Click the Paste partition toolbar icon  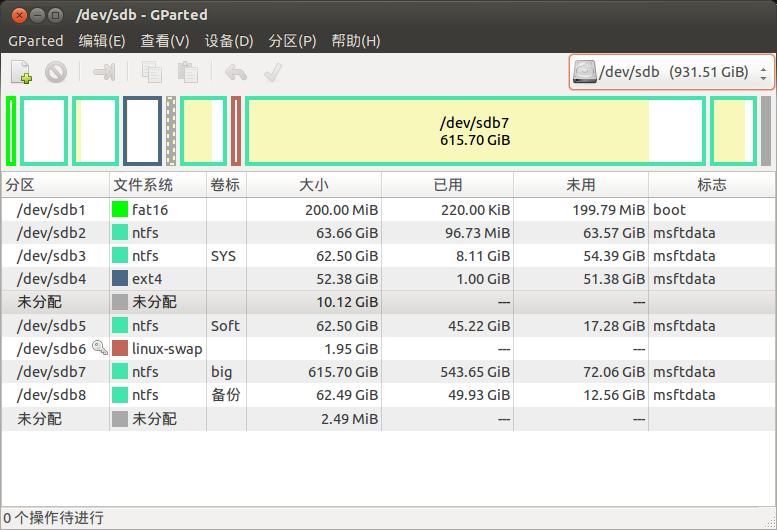(188, 72)
